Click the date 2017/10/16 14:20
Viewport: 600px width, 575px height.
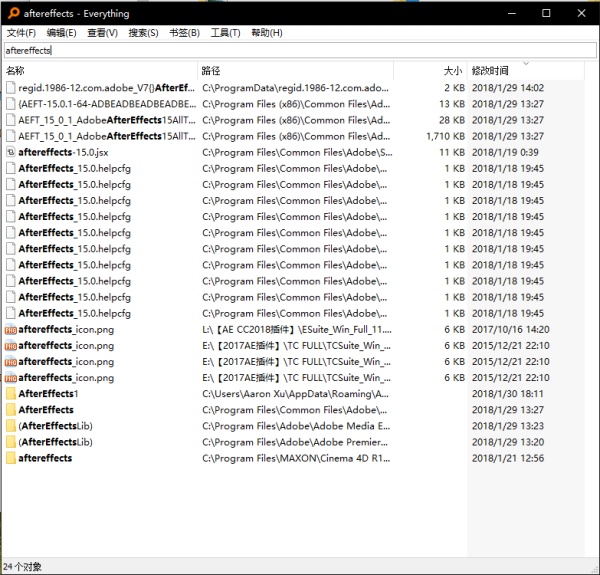510,329
